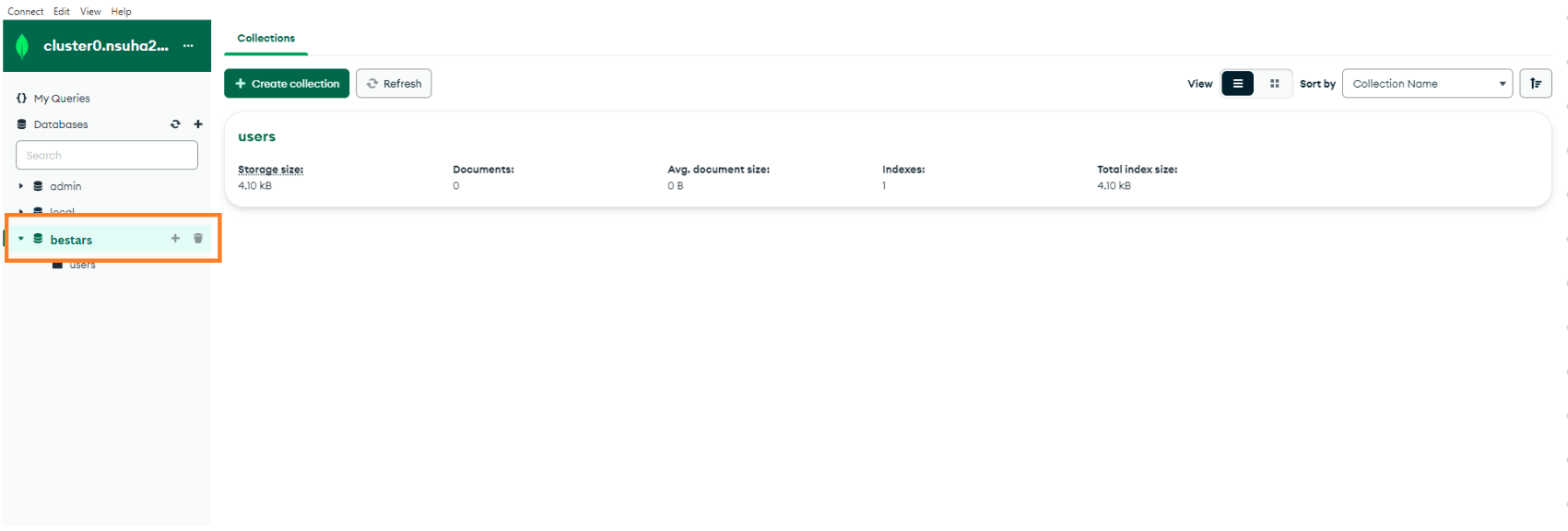Open My Queries in sidebar

point(61,99)
